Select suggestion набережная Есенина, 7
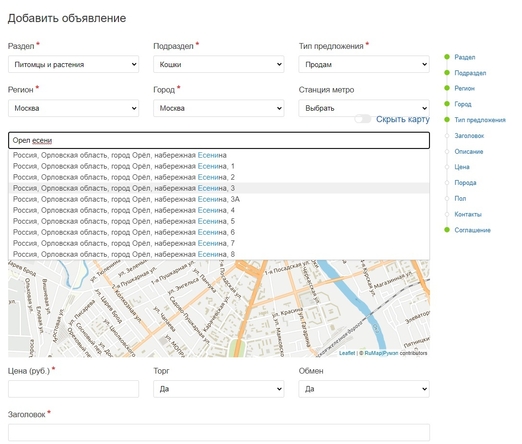This screenshot has width=522, height=444. 219,243
